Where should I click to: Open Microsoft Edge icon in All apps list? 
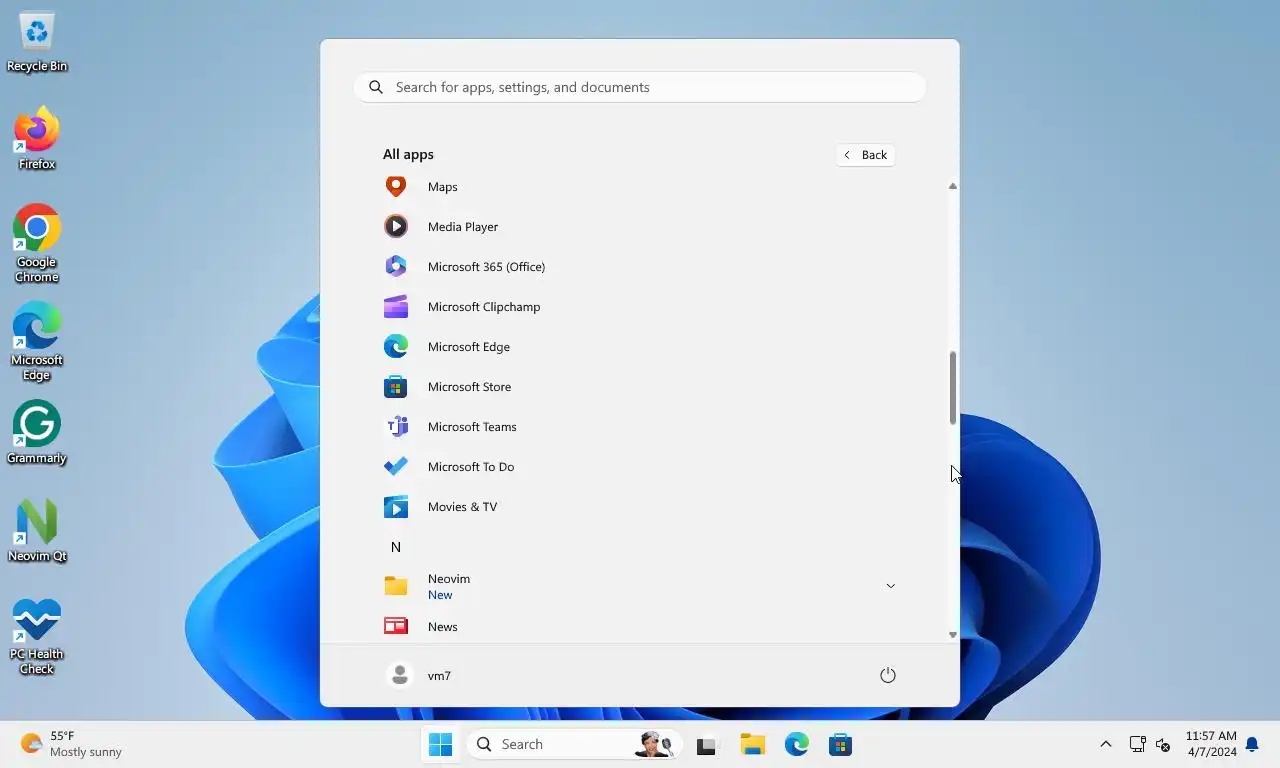coord(396,346)
